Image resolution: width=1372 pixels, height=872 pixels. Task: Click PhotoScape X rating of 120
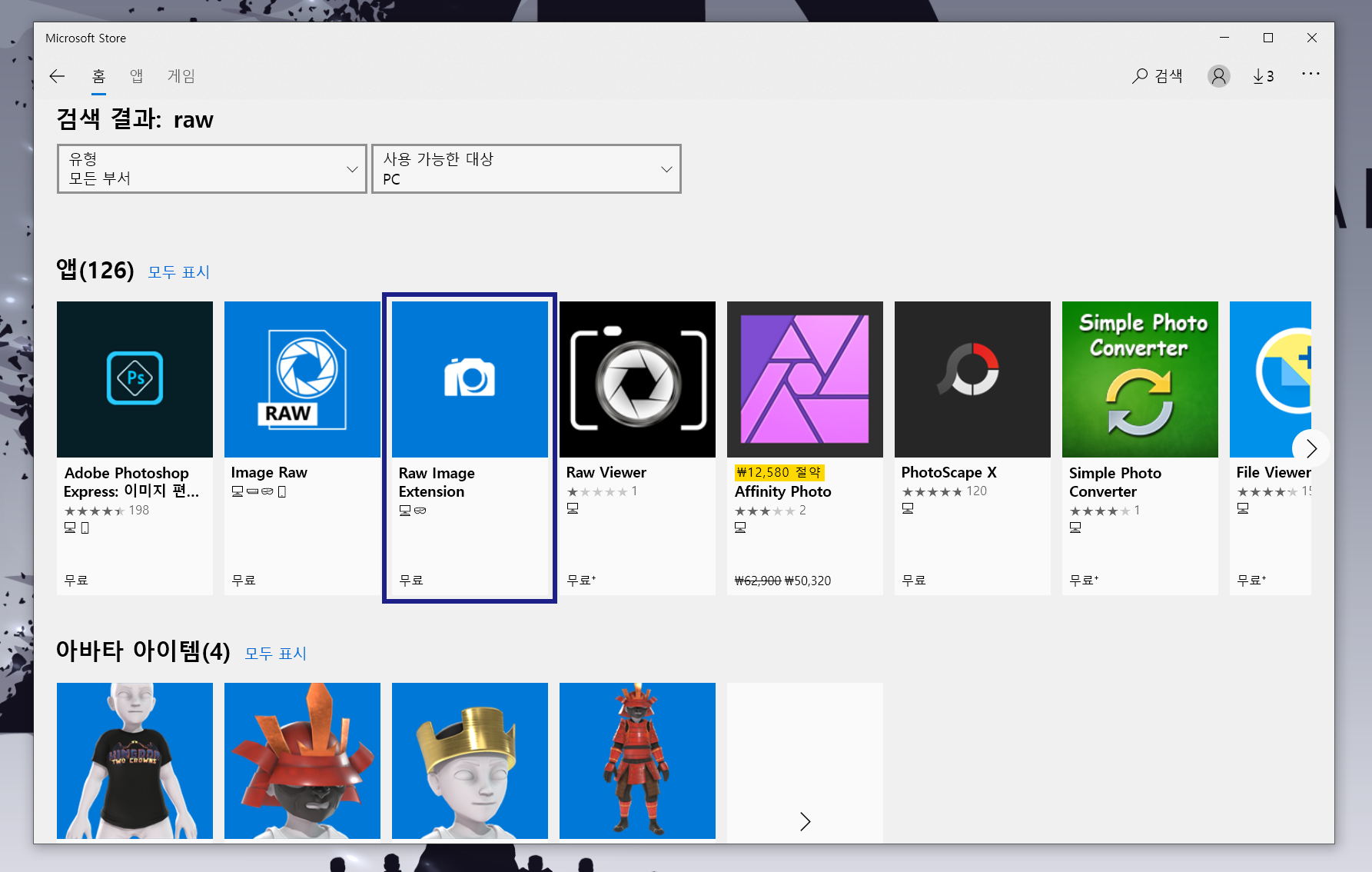pos(945,491)
